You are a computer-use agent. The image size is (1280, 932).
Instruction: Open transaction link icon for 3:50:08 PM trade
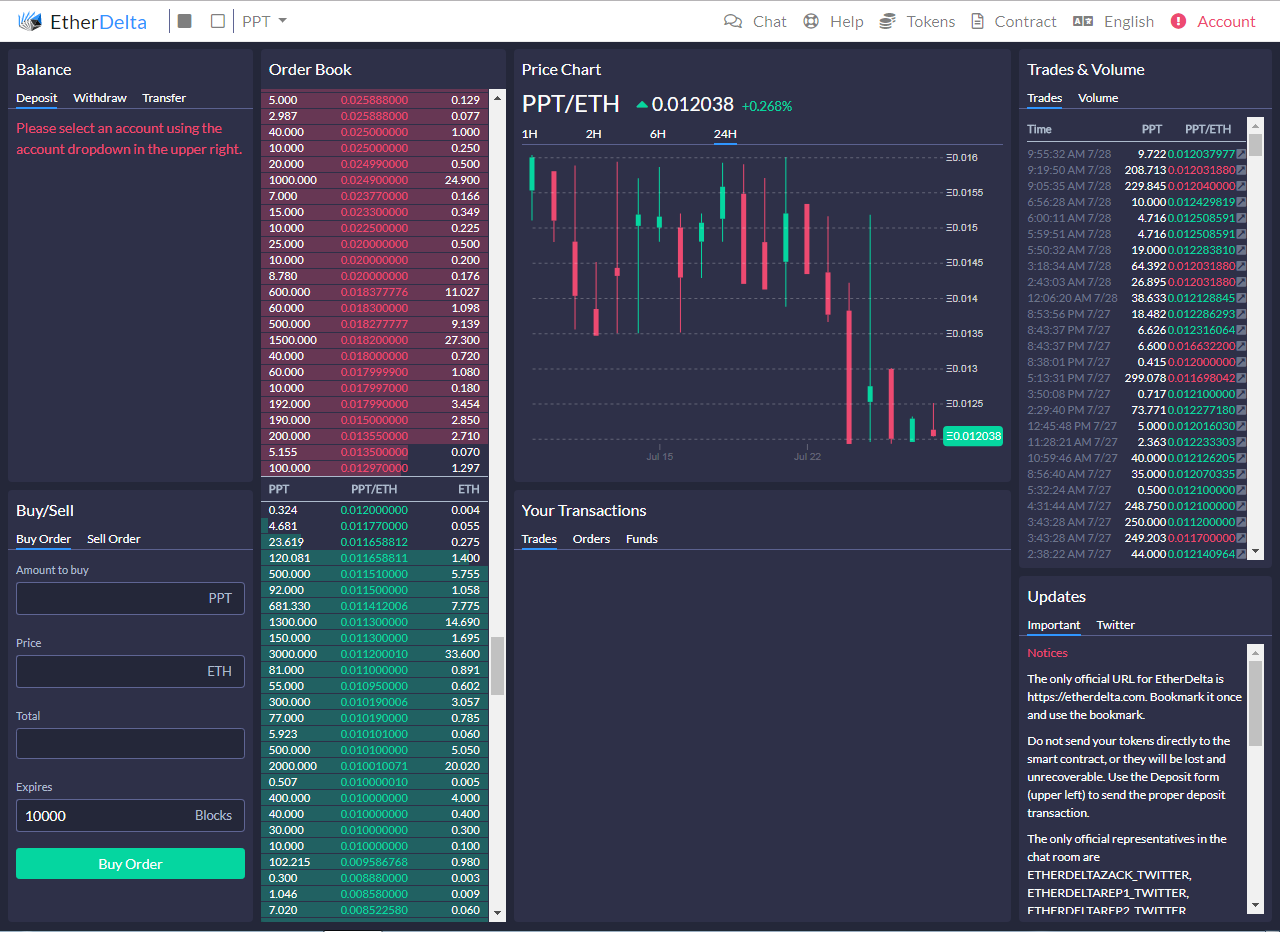tap(1242, 394)
